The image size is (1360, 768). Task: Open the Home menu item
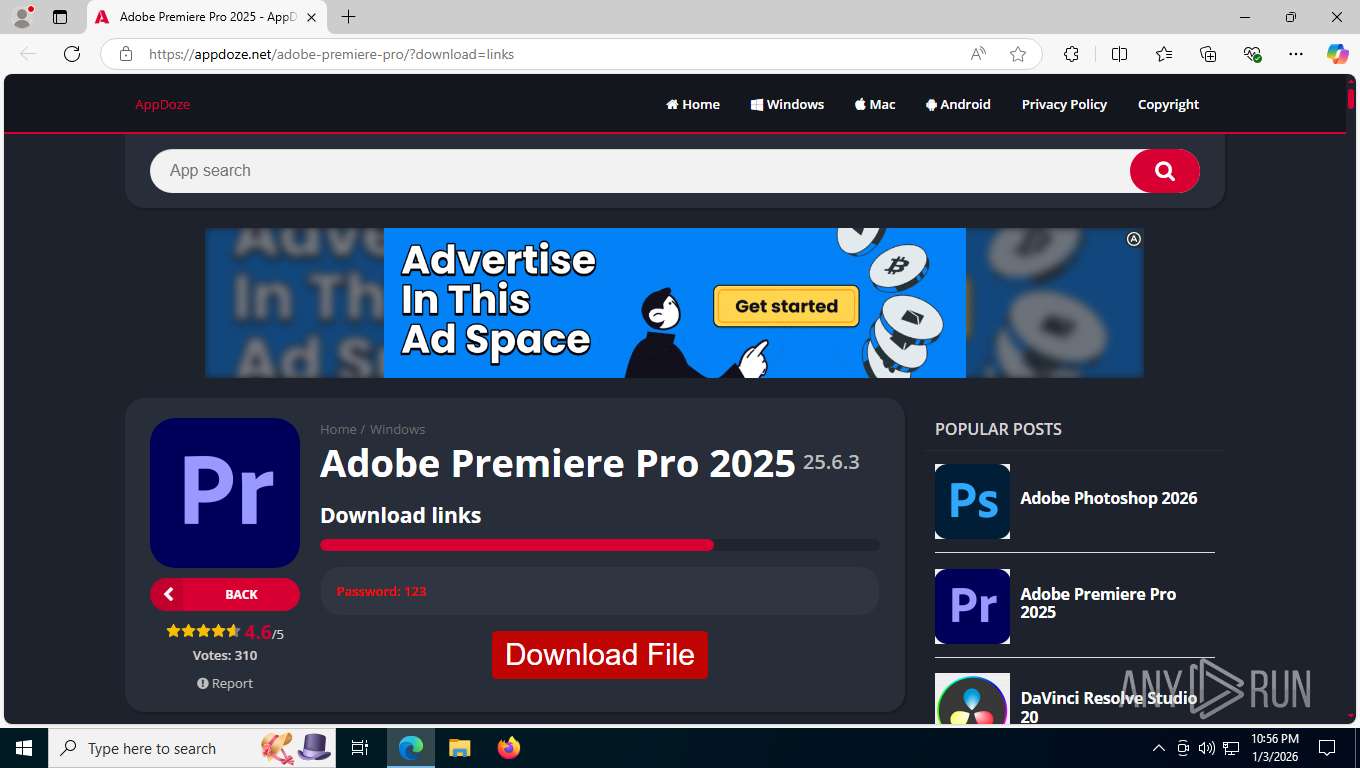(x=693, y=104)
